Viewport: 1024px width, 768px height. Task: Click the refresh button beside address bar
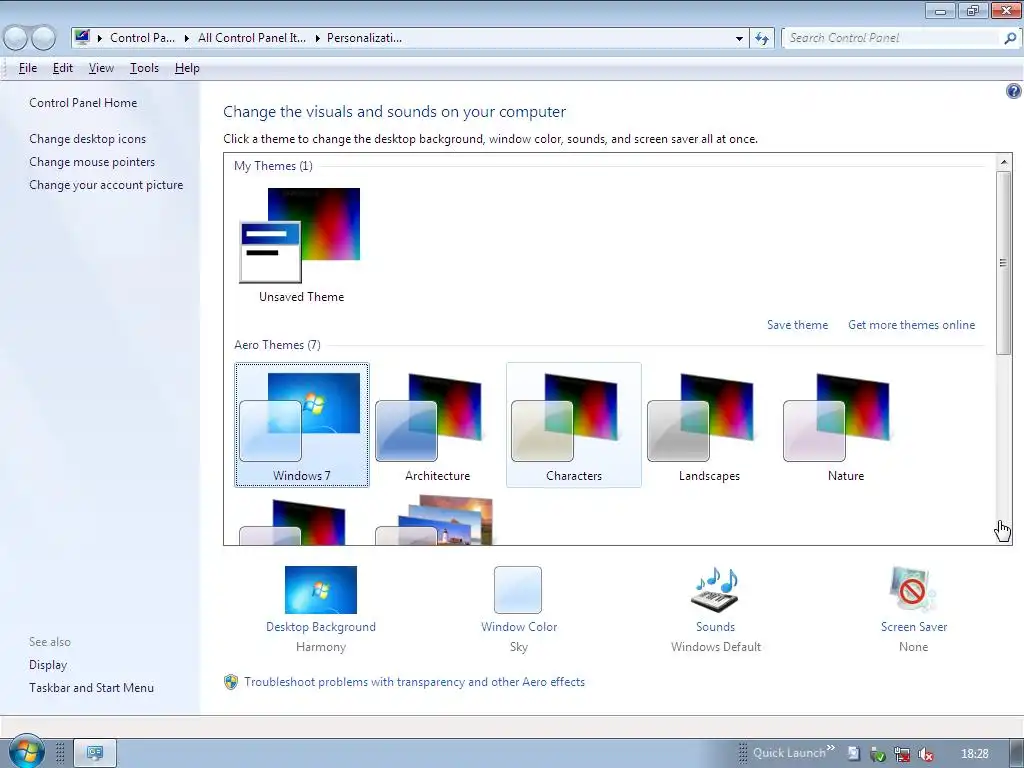point(762,39)
